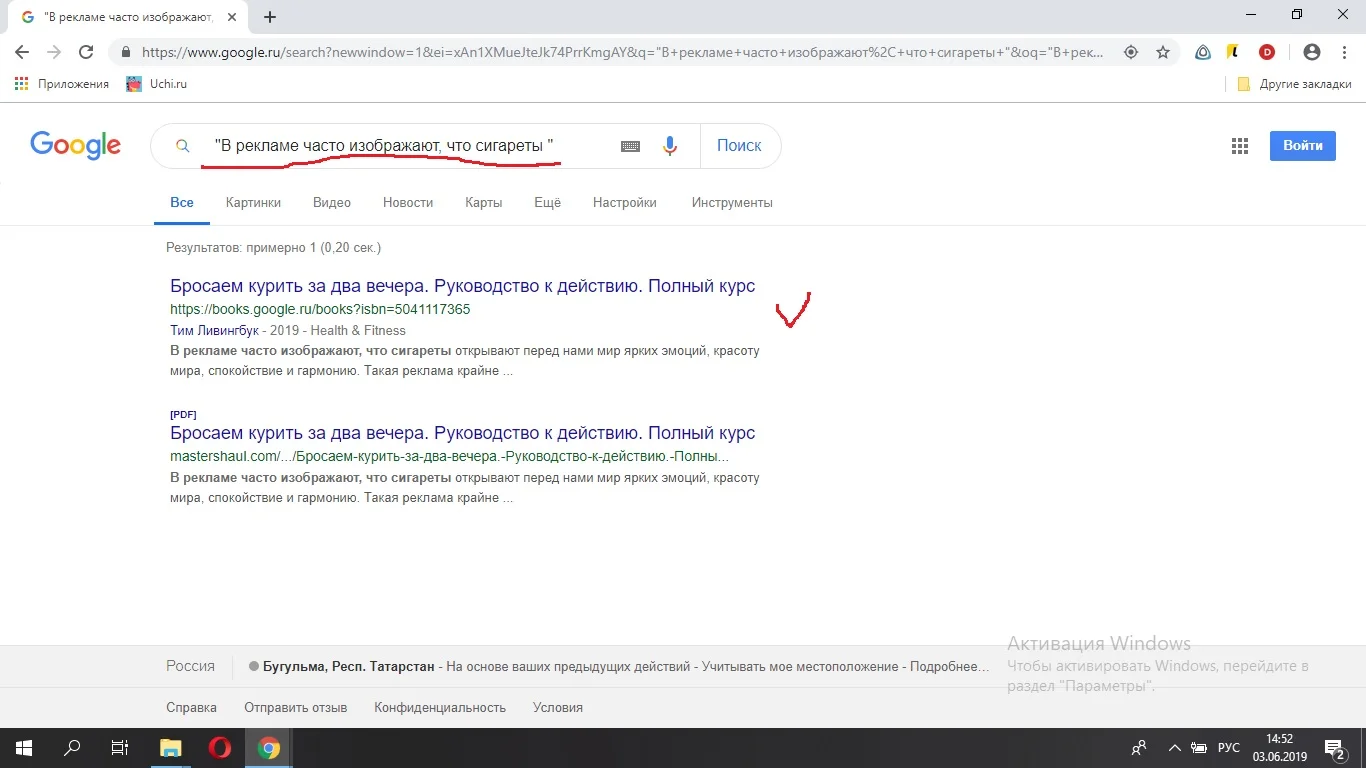Start voice search with the microphone

[670, 146]
